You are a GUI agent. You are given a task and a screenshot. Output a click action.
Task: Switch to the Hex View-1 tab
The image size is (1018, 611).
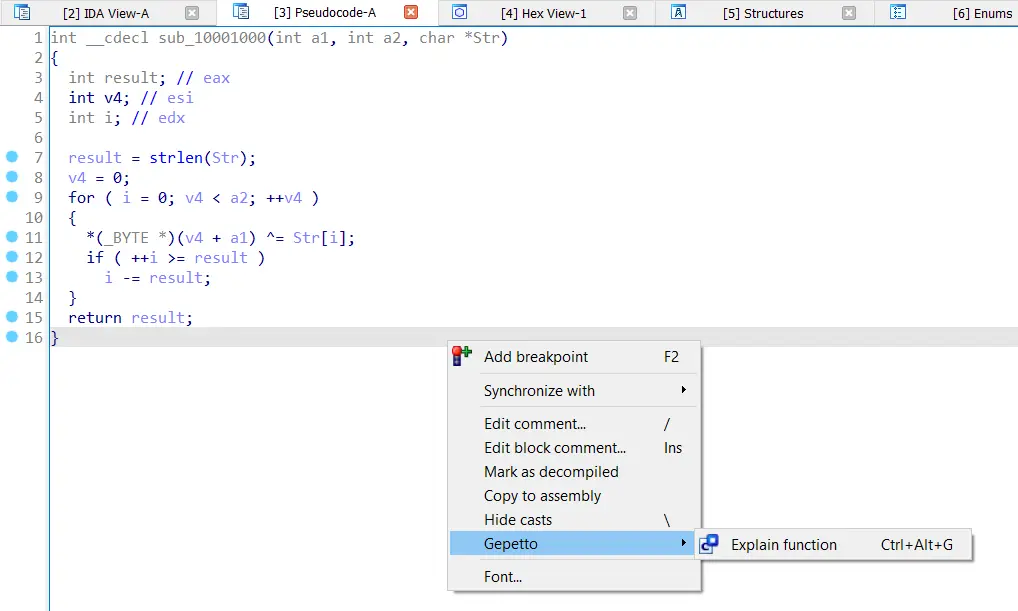[x=543, y=13]
